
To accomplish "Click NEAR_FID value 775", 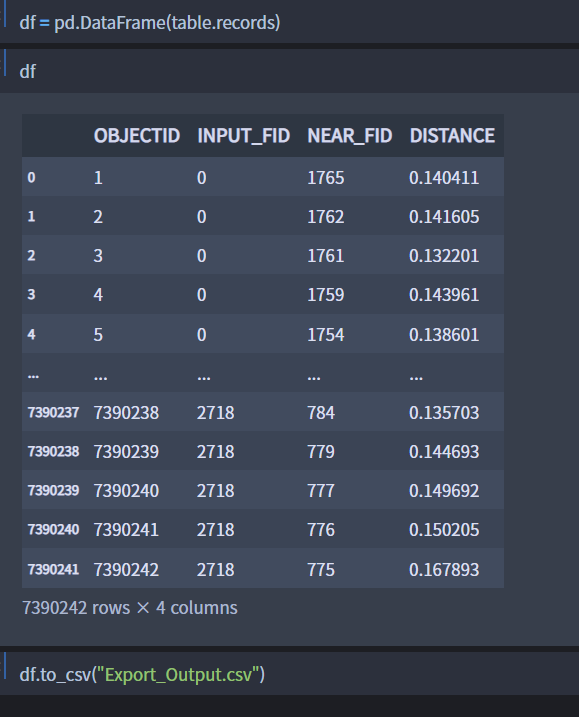I will 321,569.
